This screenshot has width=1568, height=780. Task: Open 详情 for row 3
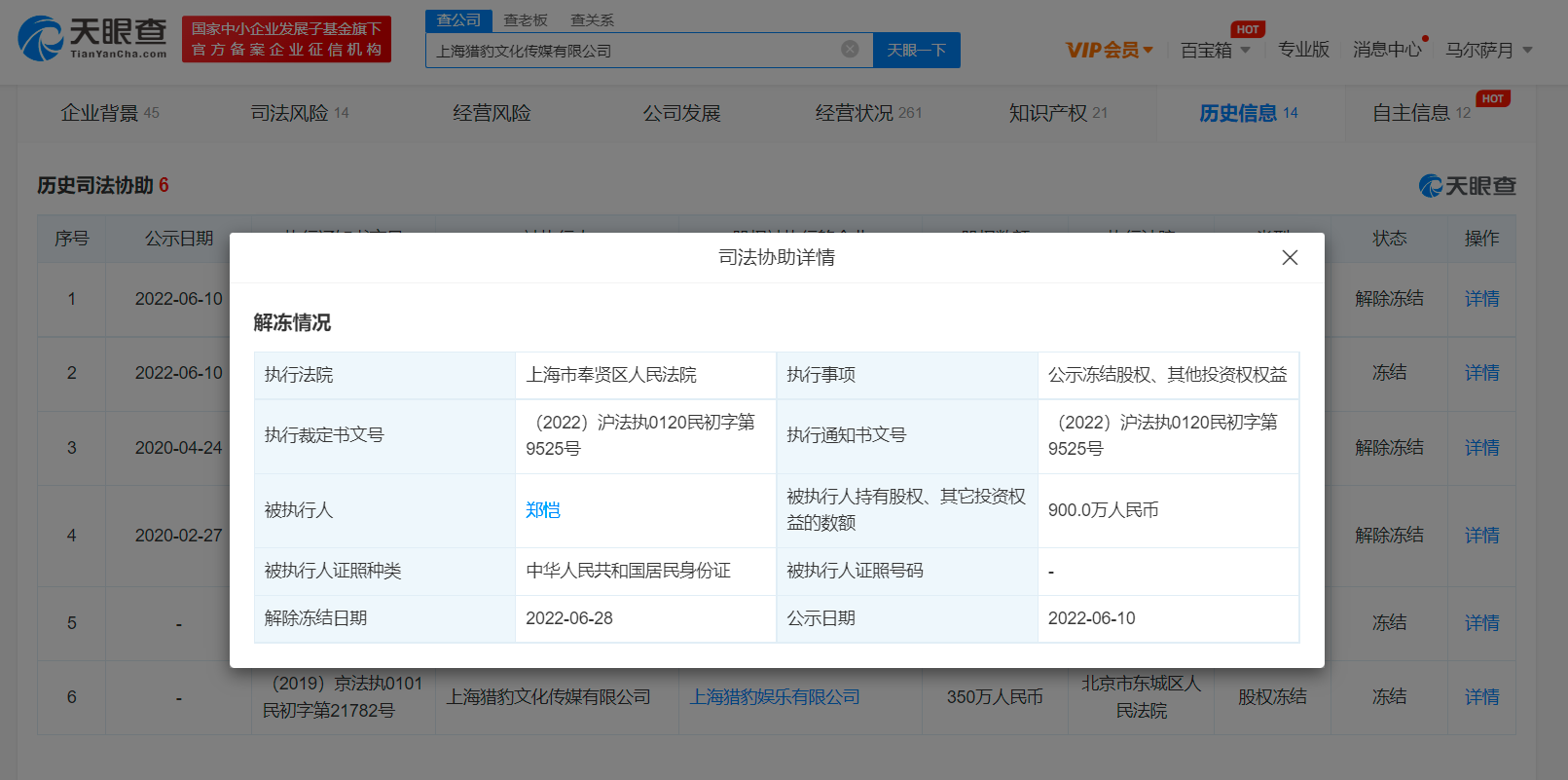pyautogui.click(x=1481, y=448)
